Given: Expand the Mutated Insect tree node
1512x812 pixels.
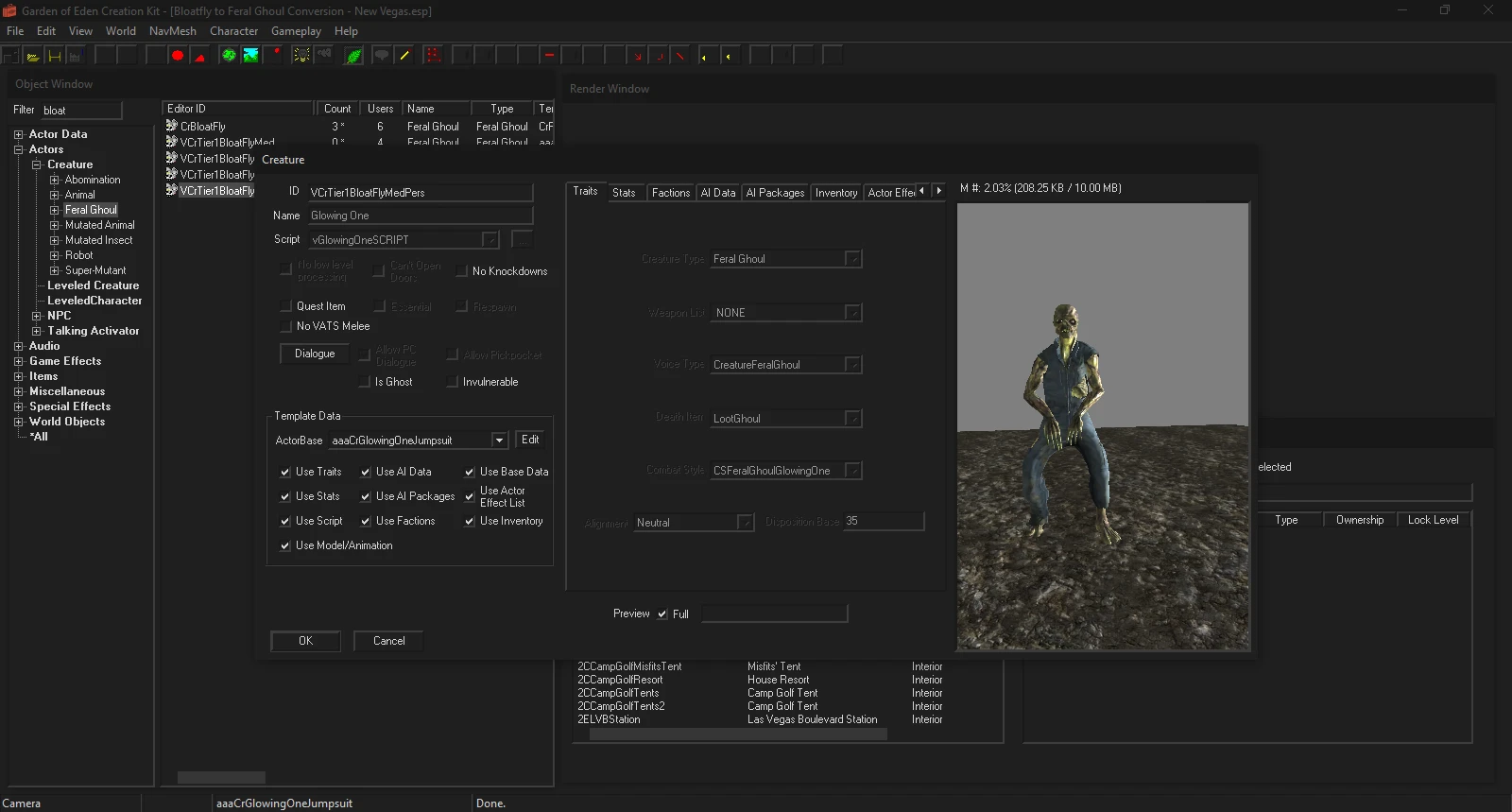Looking at the screenshot, I should tap(54, 240).
